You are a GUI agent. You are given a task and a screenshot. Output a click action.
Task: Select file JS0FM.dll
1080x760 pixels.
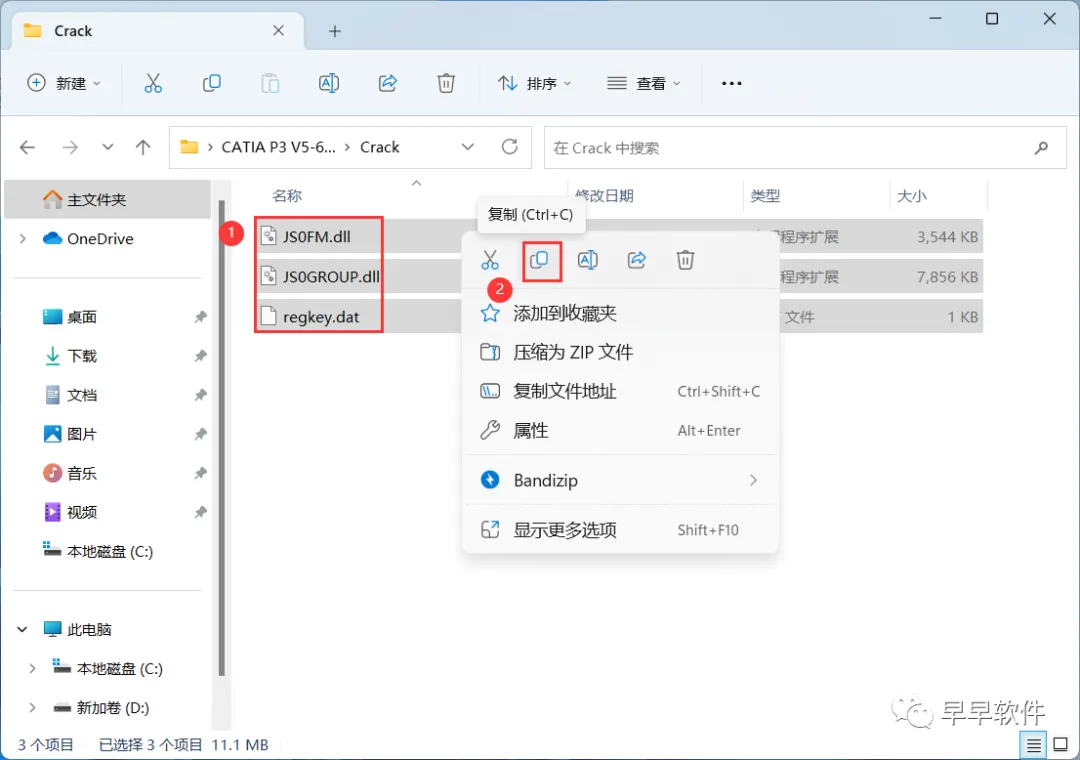(x=316, y=237)
